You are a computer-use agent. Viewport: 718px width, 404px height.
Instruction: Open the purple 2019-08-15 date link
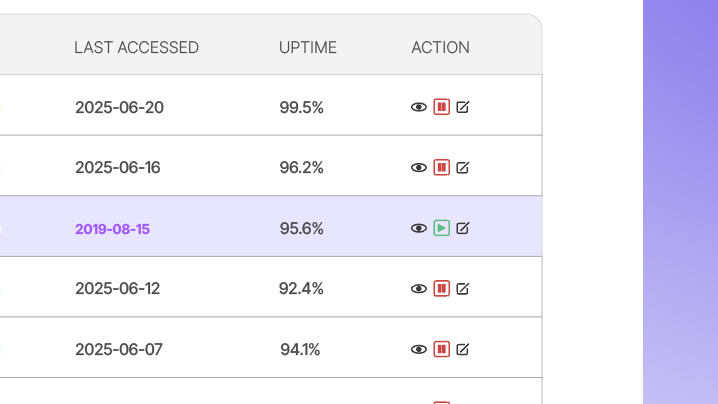pos(112,229)
